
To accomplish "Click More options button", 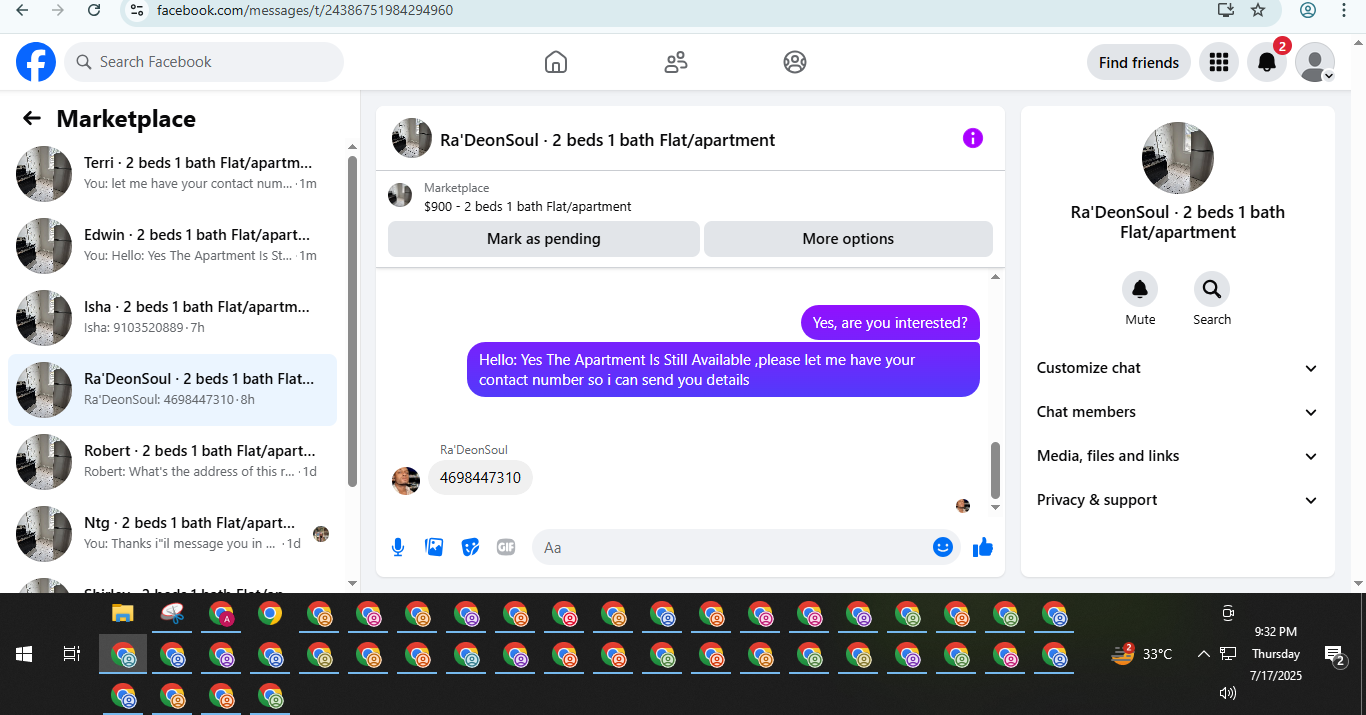I will pos(848,239).
